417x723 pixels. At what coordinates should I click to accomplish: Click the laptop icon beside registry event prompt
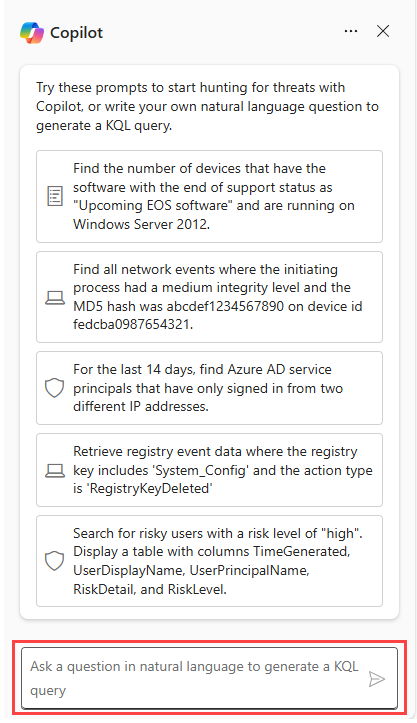point(55,470)
